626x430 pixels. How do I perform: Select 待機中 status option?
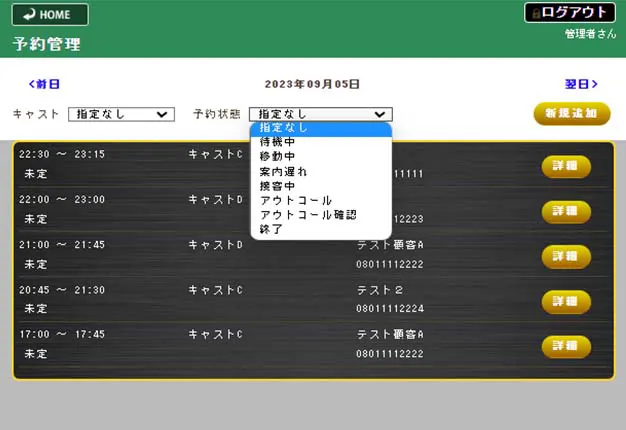[321, 142]
